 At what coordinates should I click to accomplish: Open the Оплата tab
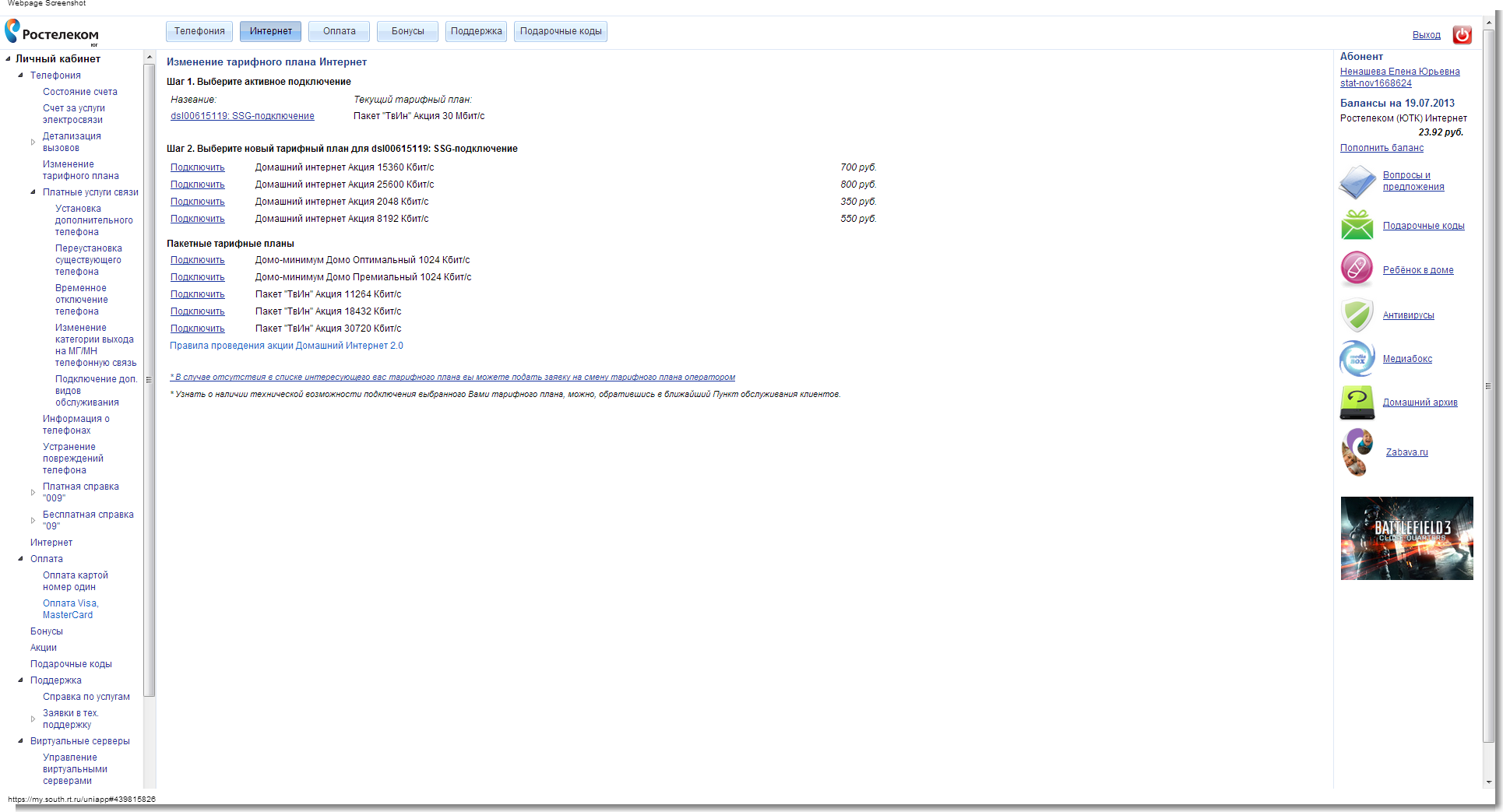coord(340,31)
